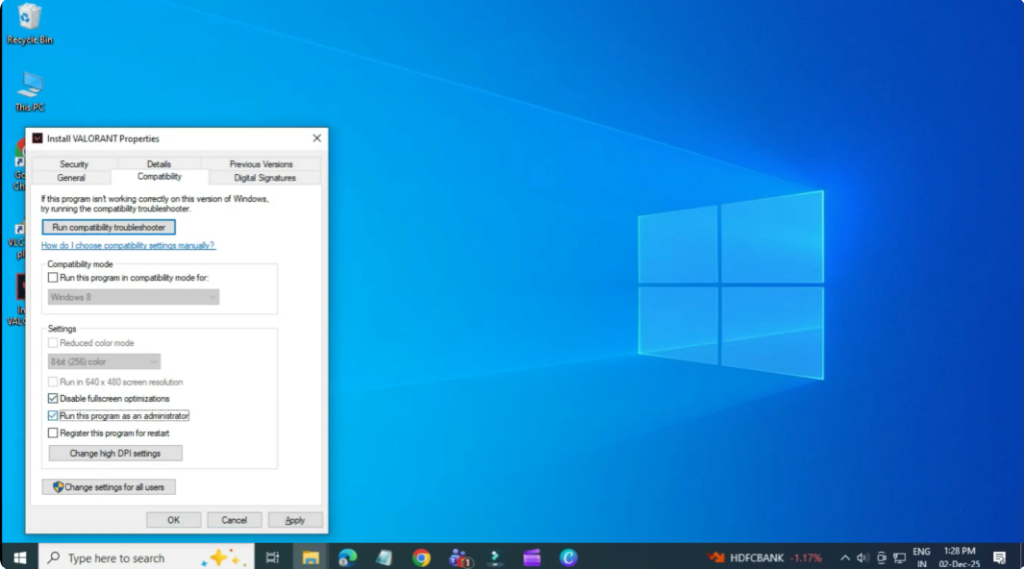1024x569 pixels.
Task: Switch to the Security tab
Action: [74, 164]
